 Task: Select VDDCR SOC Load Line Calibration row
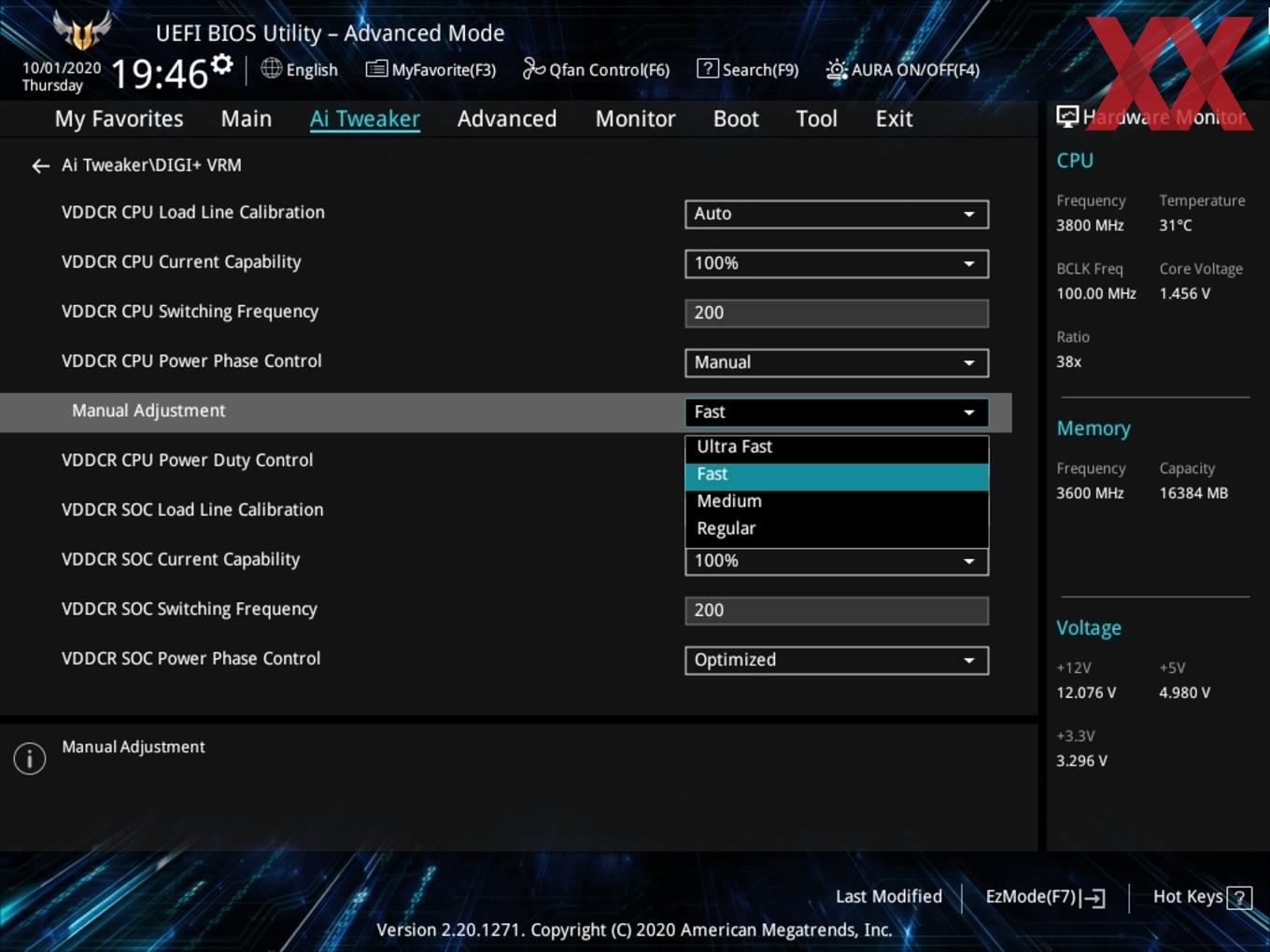click(x=192, y=510)
